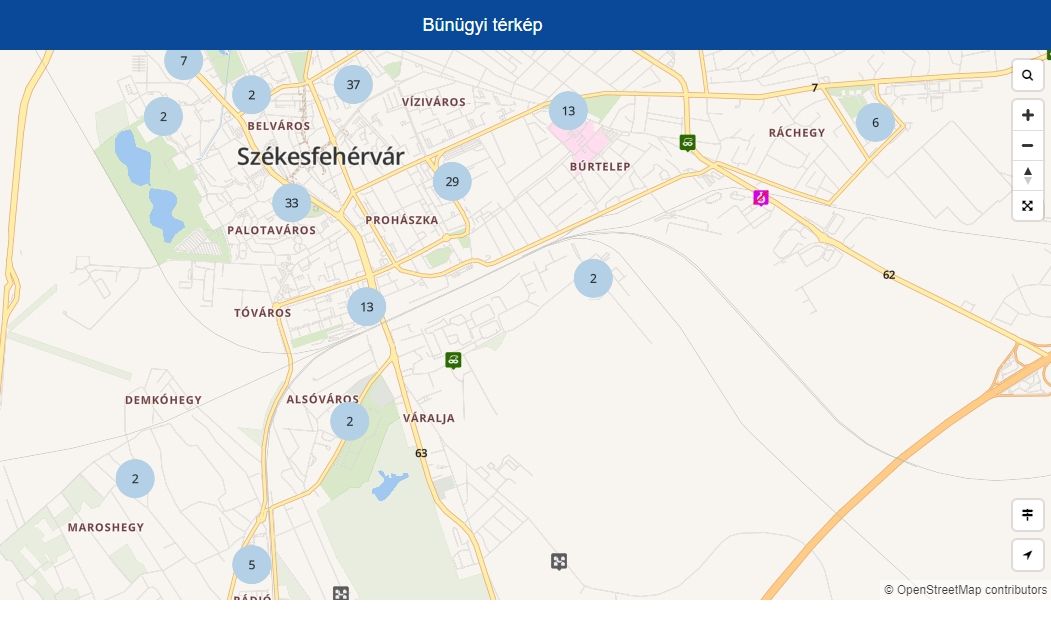Viewport: 1051px width, 630px height.
Task: Open the 2 cluster in Maroshegy
Action: (135, 479)
